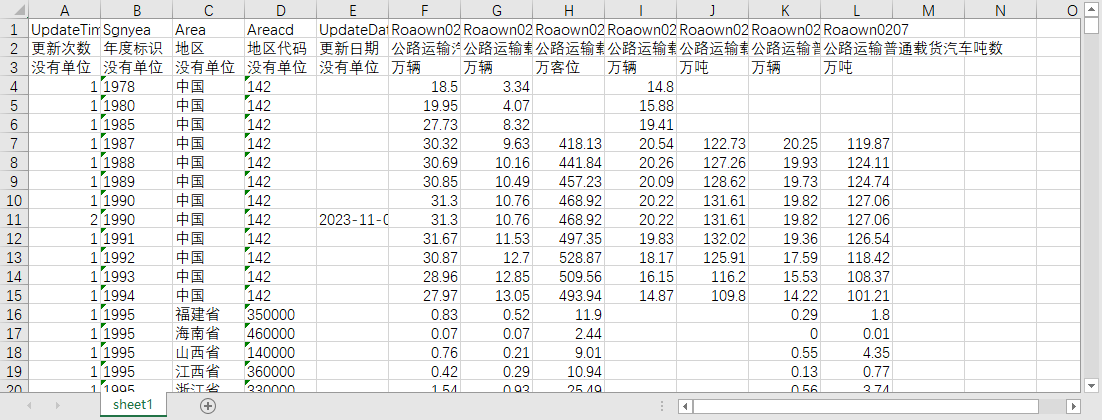Click cell with value 122.73
1102x420 pixels.
713,144
